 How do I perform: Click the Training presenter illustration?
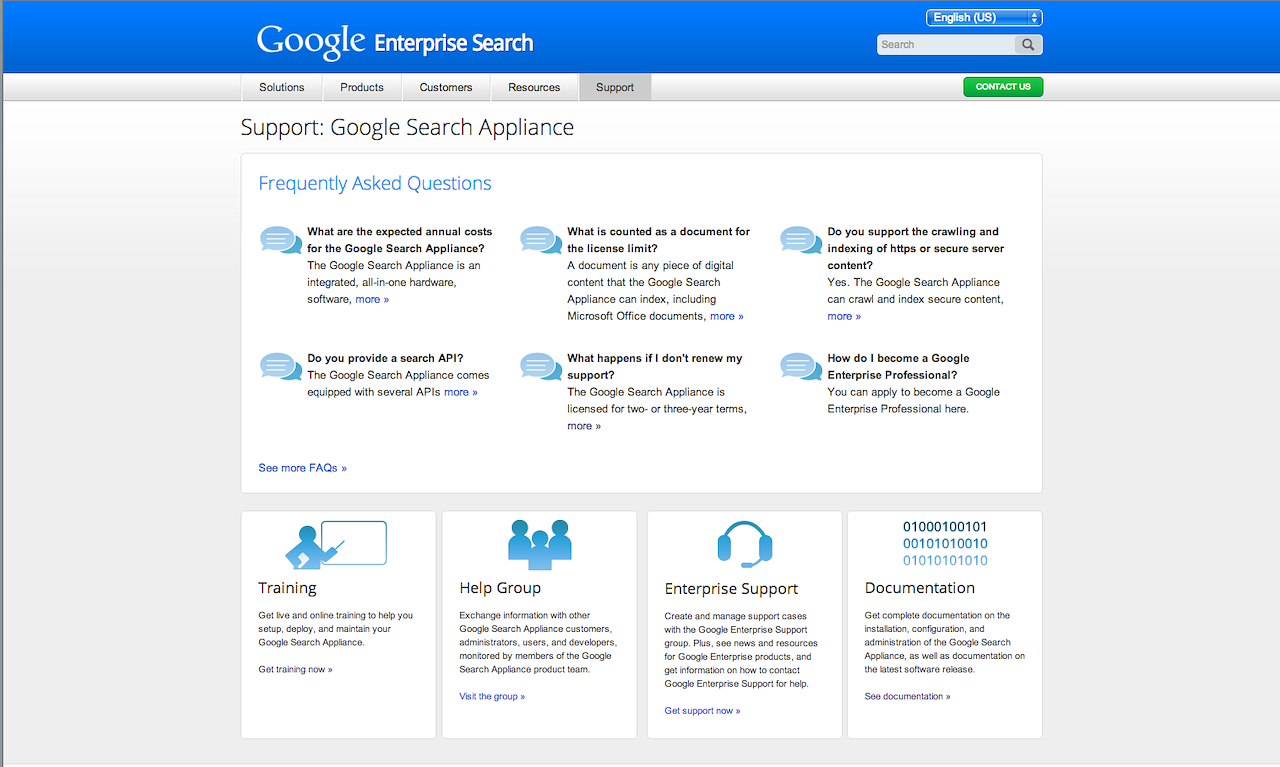coord(336,545)
